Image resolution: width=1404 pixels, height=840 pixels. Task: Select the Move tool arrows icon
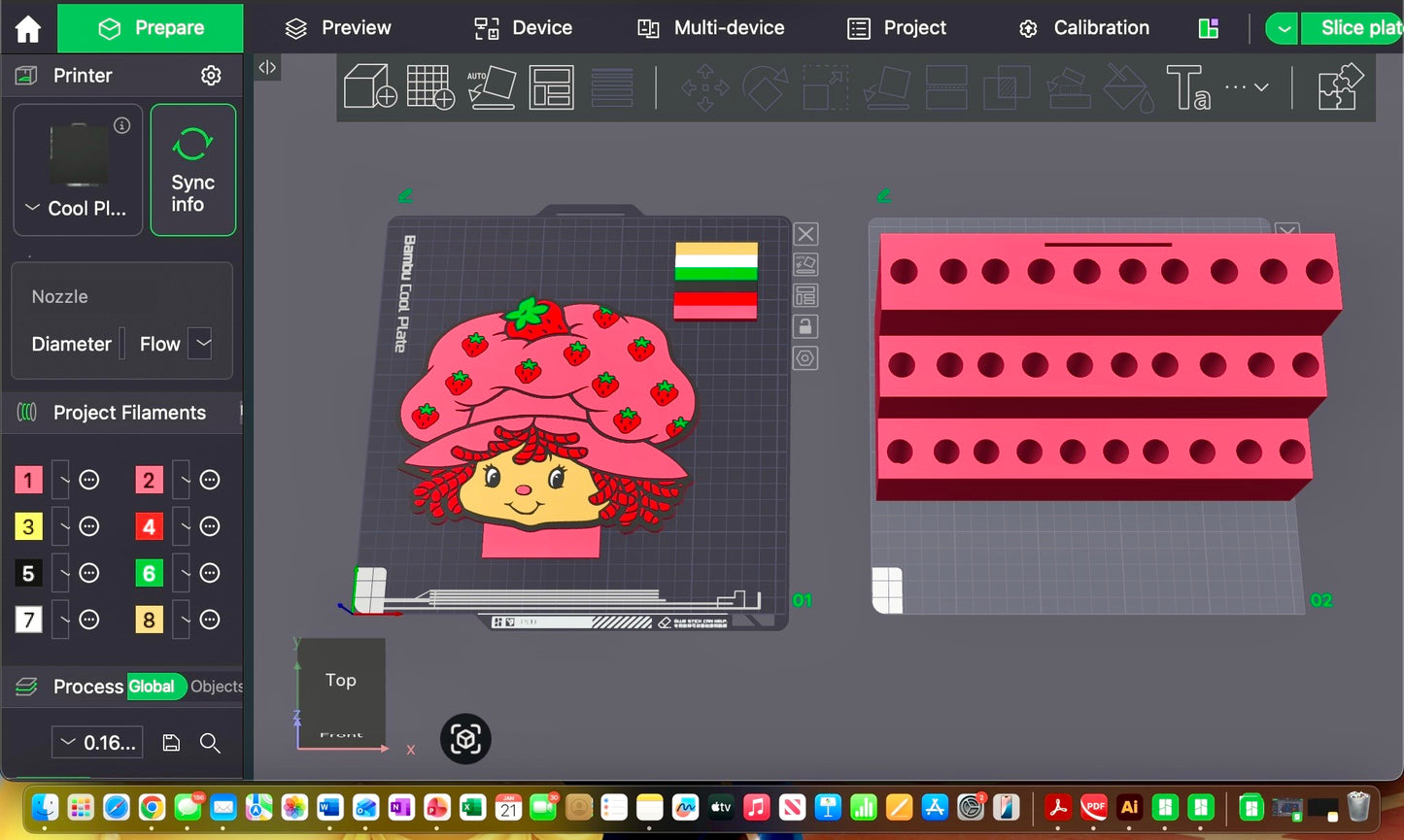pos(704,87)
